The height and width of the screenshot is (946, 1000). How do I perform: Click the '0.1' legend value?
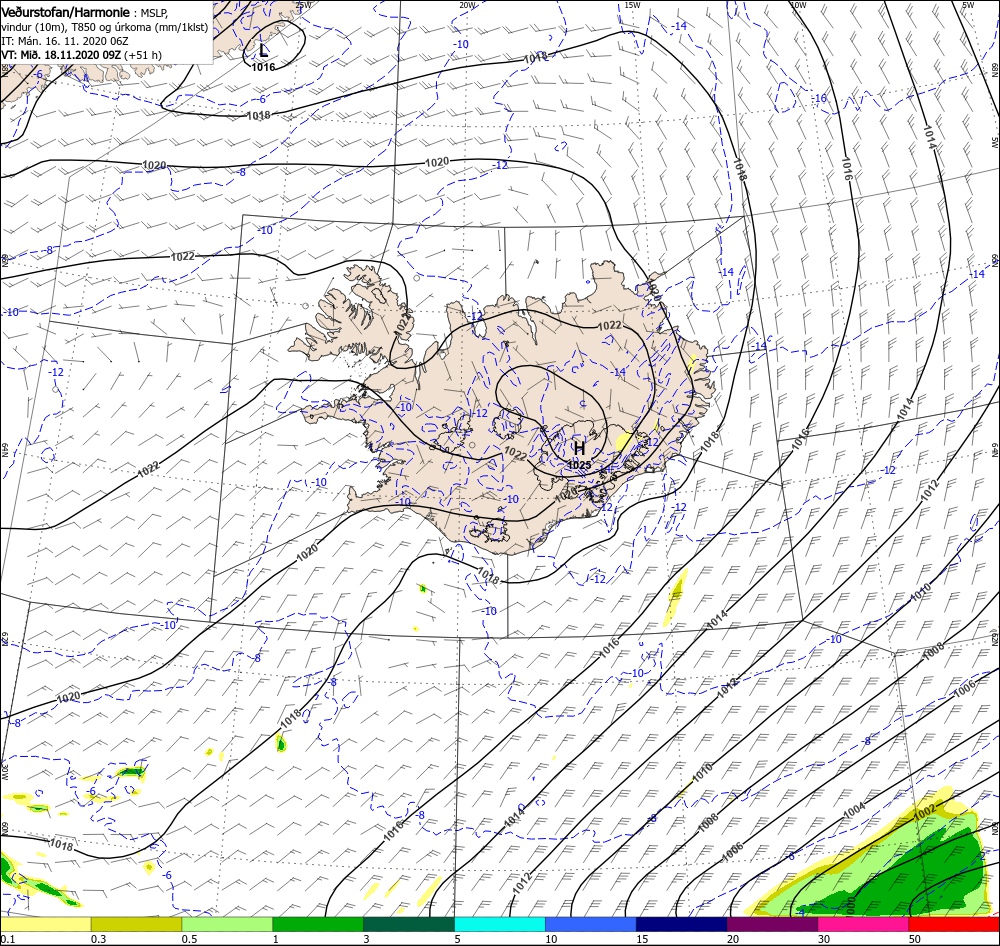click(8, 939)
